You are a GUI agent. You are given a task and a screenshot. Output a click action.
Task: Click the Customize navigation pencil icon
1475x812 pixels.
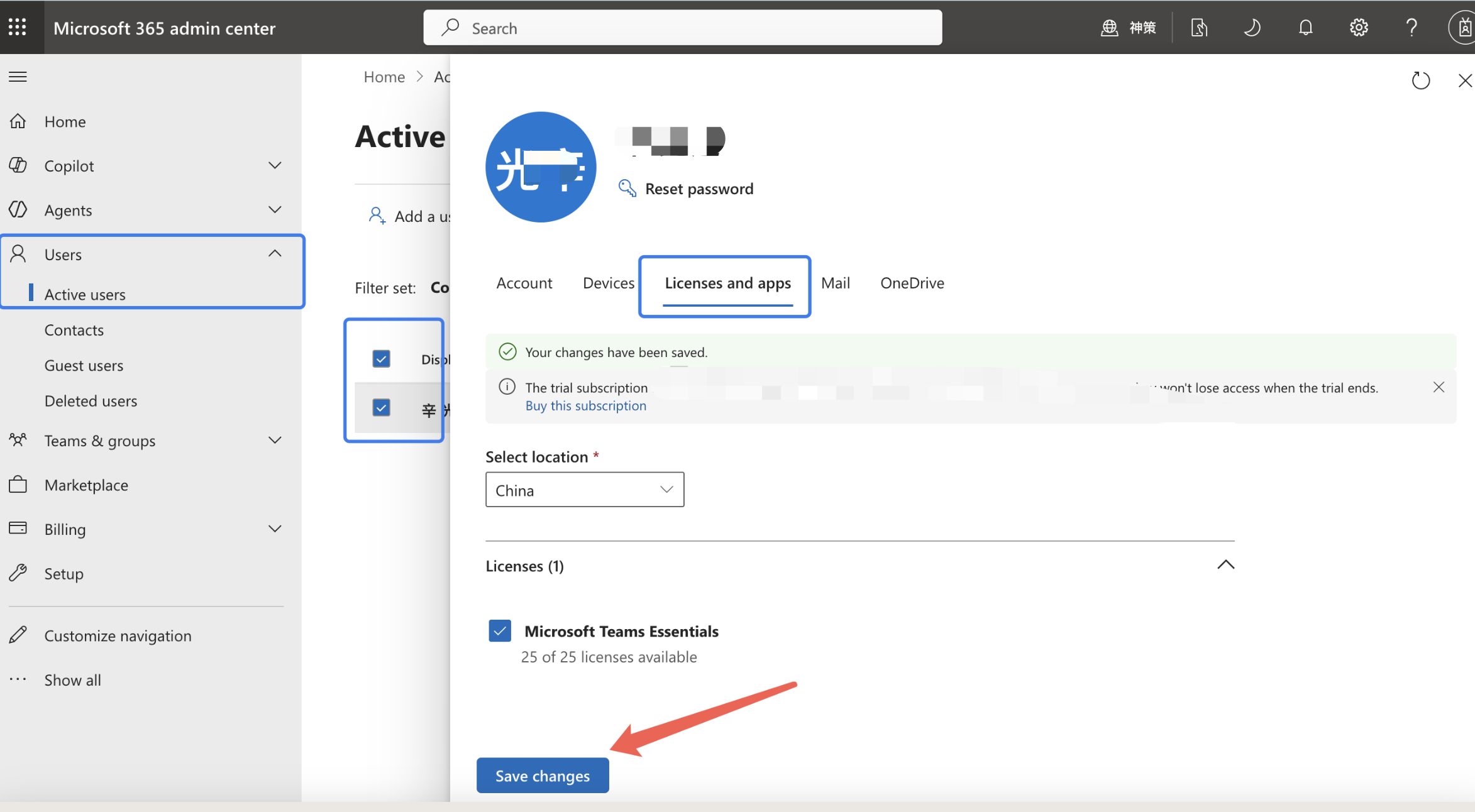tap(18, 635)
